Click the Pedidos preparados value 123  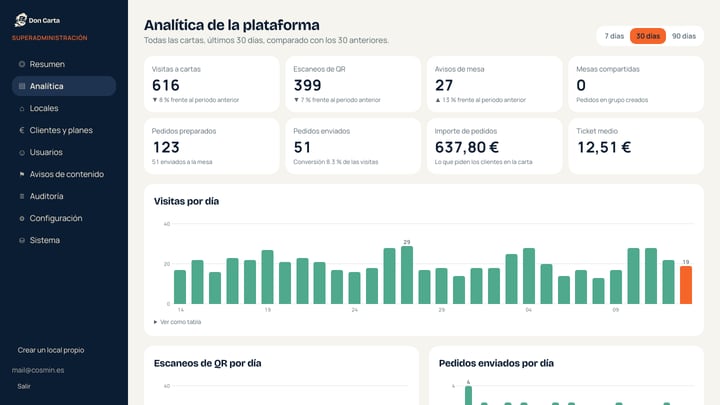[166, 147]
